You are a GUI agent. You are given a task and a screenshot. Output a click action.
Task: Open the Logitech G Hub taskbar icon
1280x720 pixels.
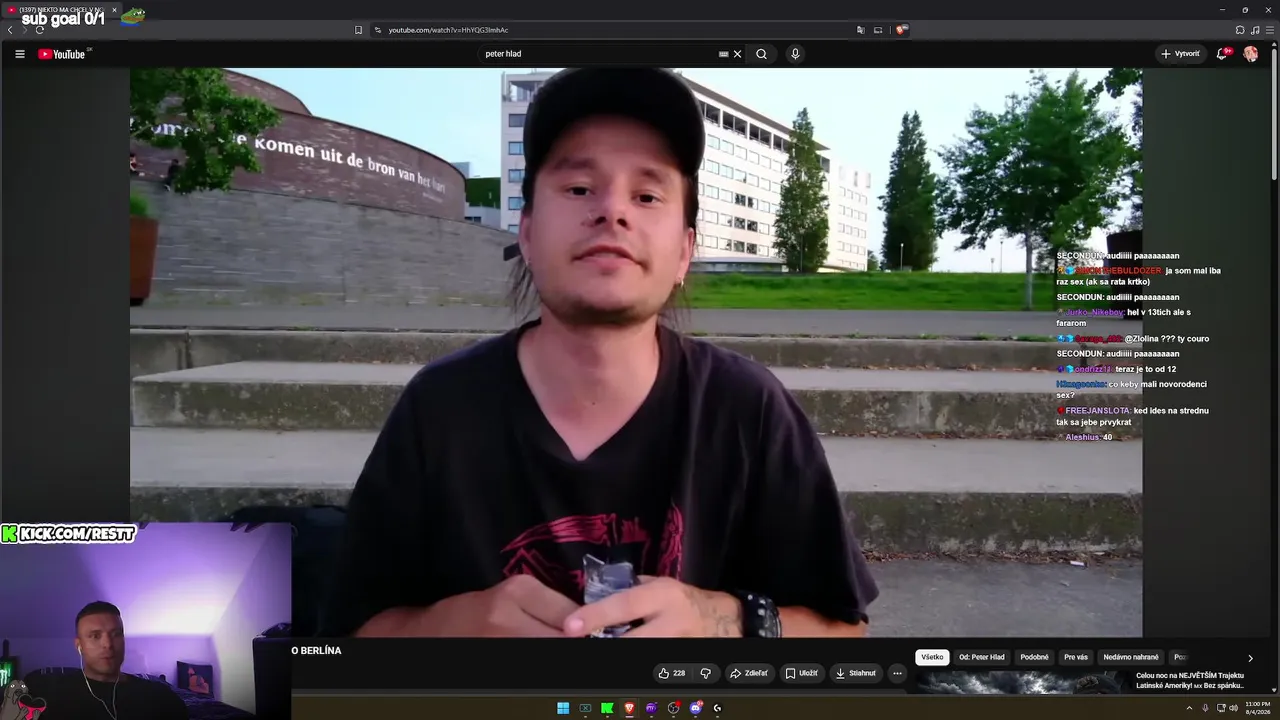(x=717, y=708)
